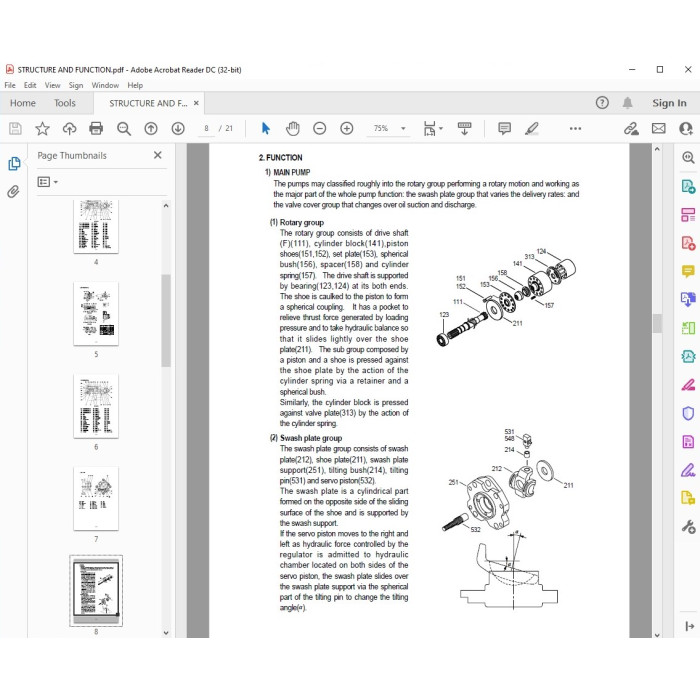Viewport: 700px width, 700px height.
Task: Go to next page with the down arrow
Action: pyautogui.click(x=178, y=129)
